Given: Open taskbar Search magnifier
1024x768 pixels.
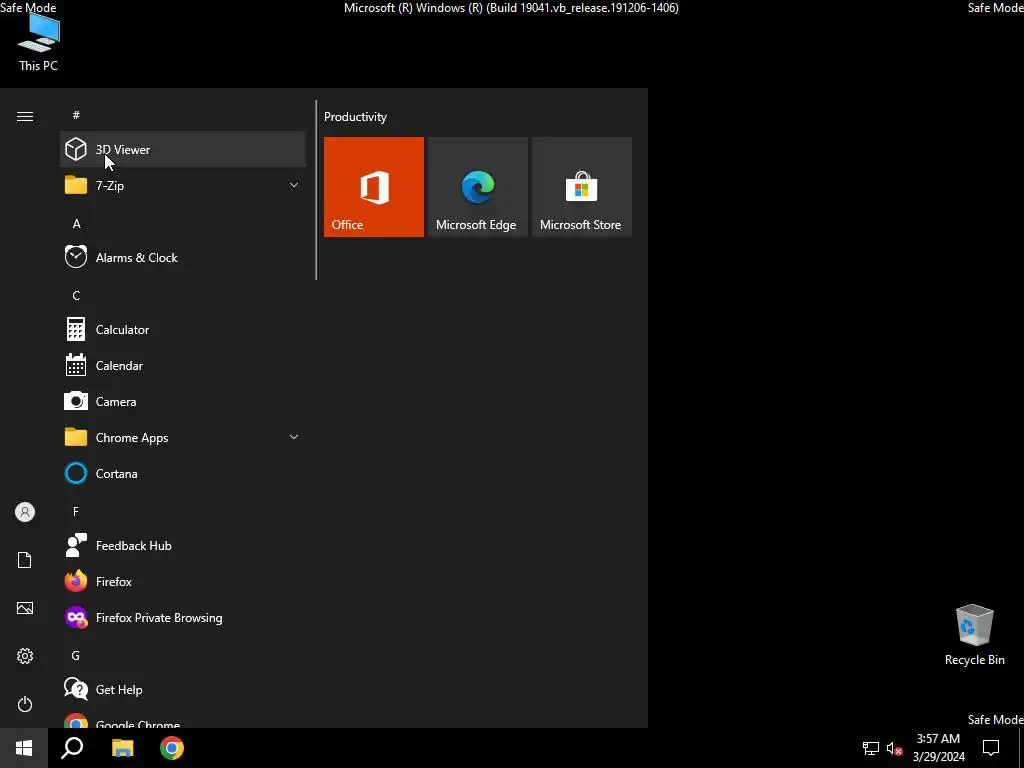Looking at the screenshot, I should (72, 748).
